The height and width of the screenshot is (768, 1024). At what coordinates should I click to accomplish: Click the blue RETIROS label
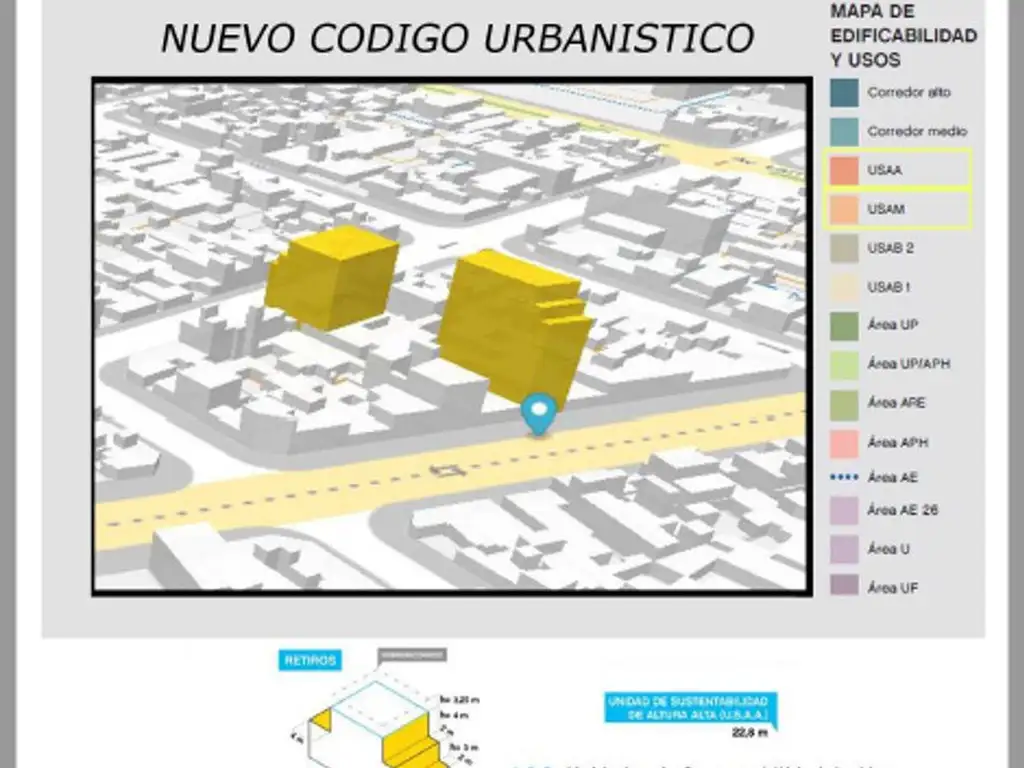pyautogui.click(x=309, y=661)
